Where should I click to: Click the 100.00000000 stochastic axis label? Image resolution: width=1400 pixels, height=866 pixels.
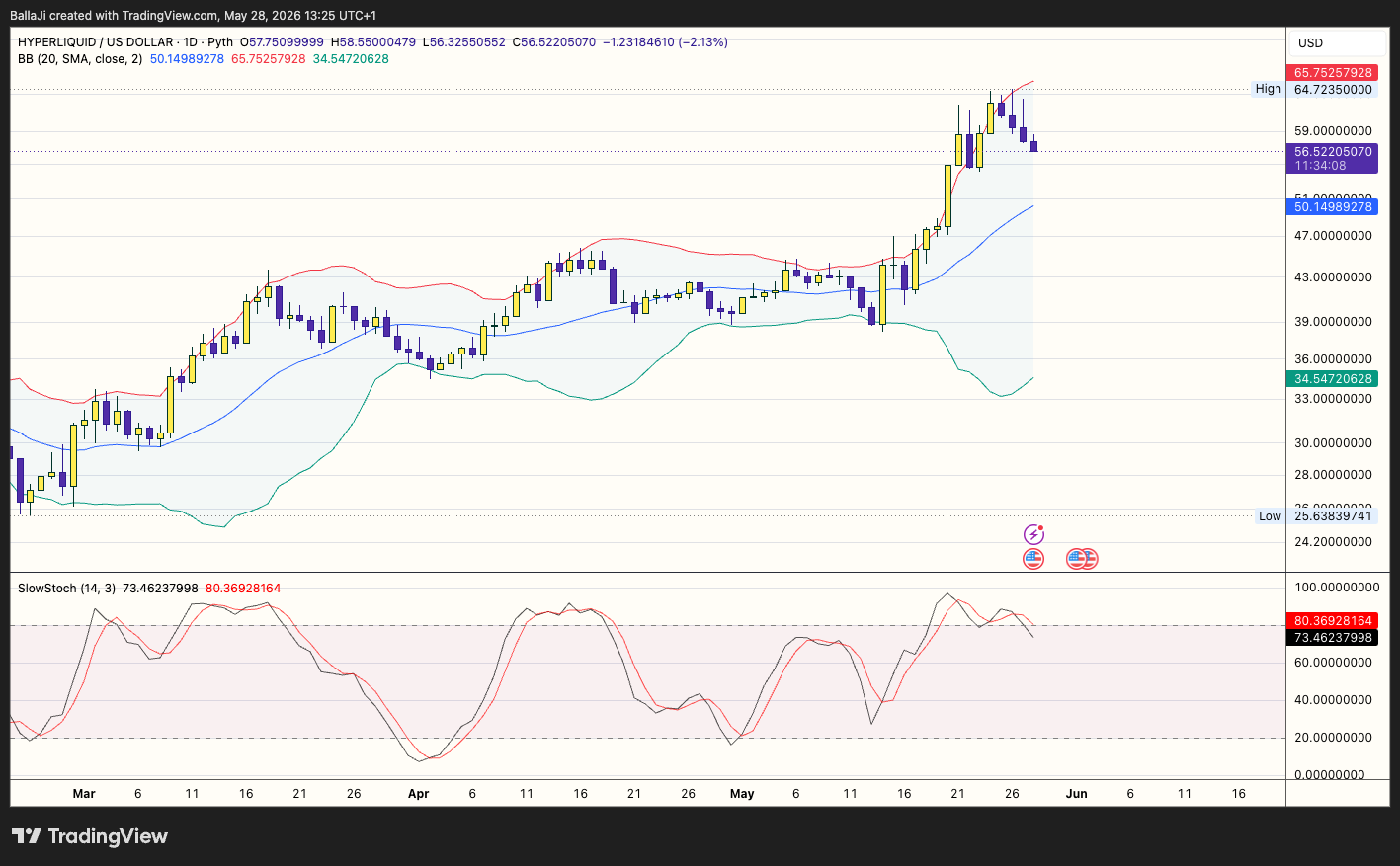point(1337,588)
